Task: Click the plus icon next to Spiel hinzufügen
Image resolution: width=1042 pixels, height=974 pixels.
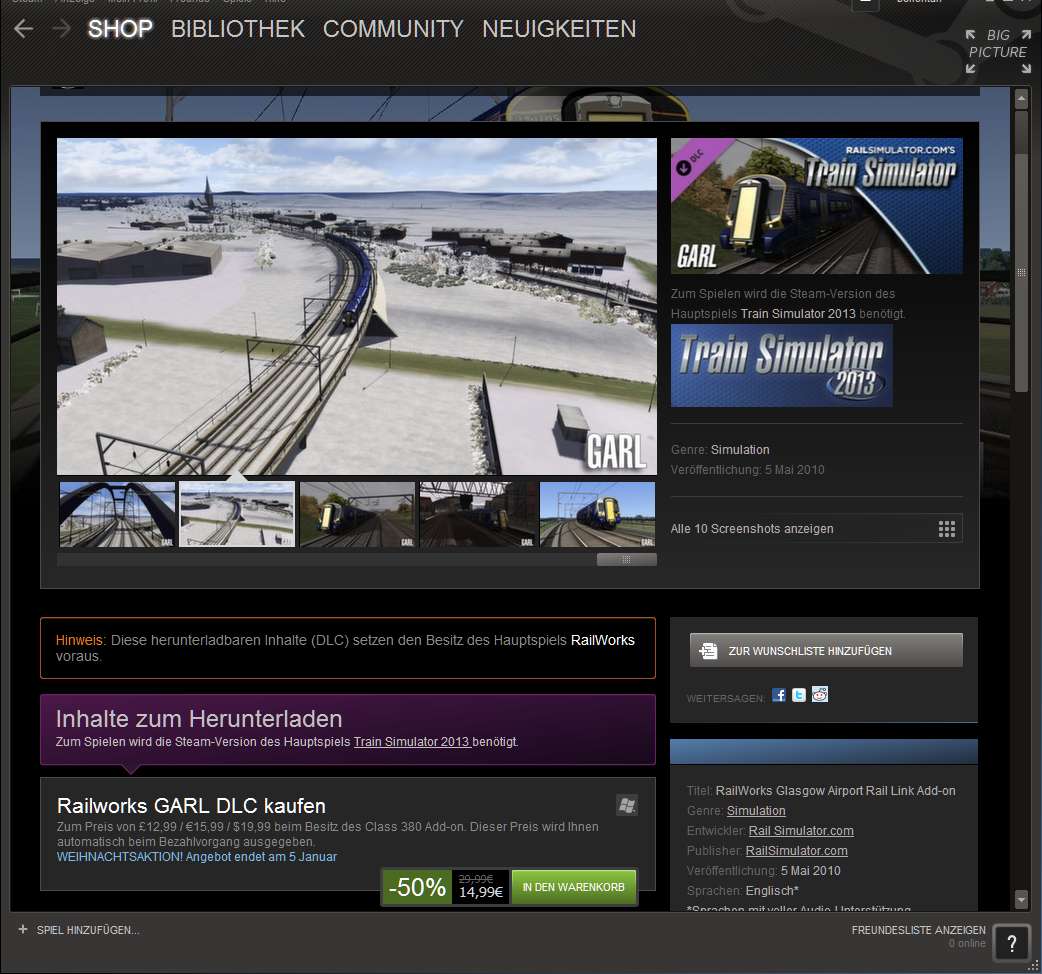Action: click(x=23, y=929)
